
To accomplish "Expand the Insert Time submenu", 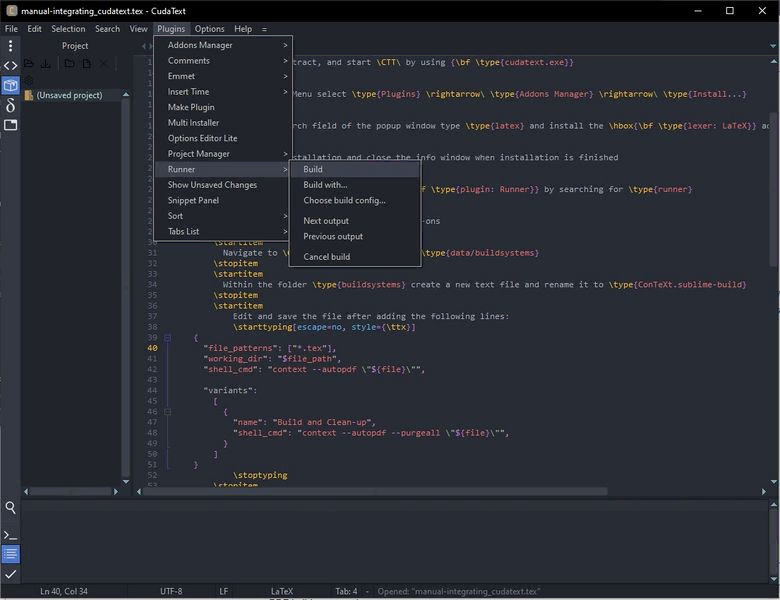I will [223, 92].
